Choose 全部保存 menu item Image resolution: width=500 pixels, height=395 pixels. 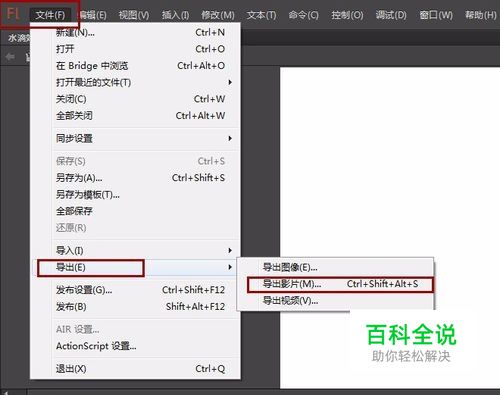click(x=135, y=211)
